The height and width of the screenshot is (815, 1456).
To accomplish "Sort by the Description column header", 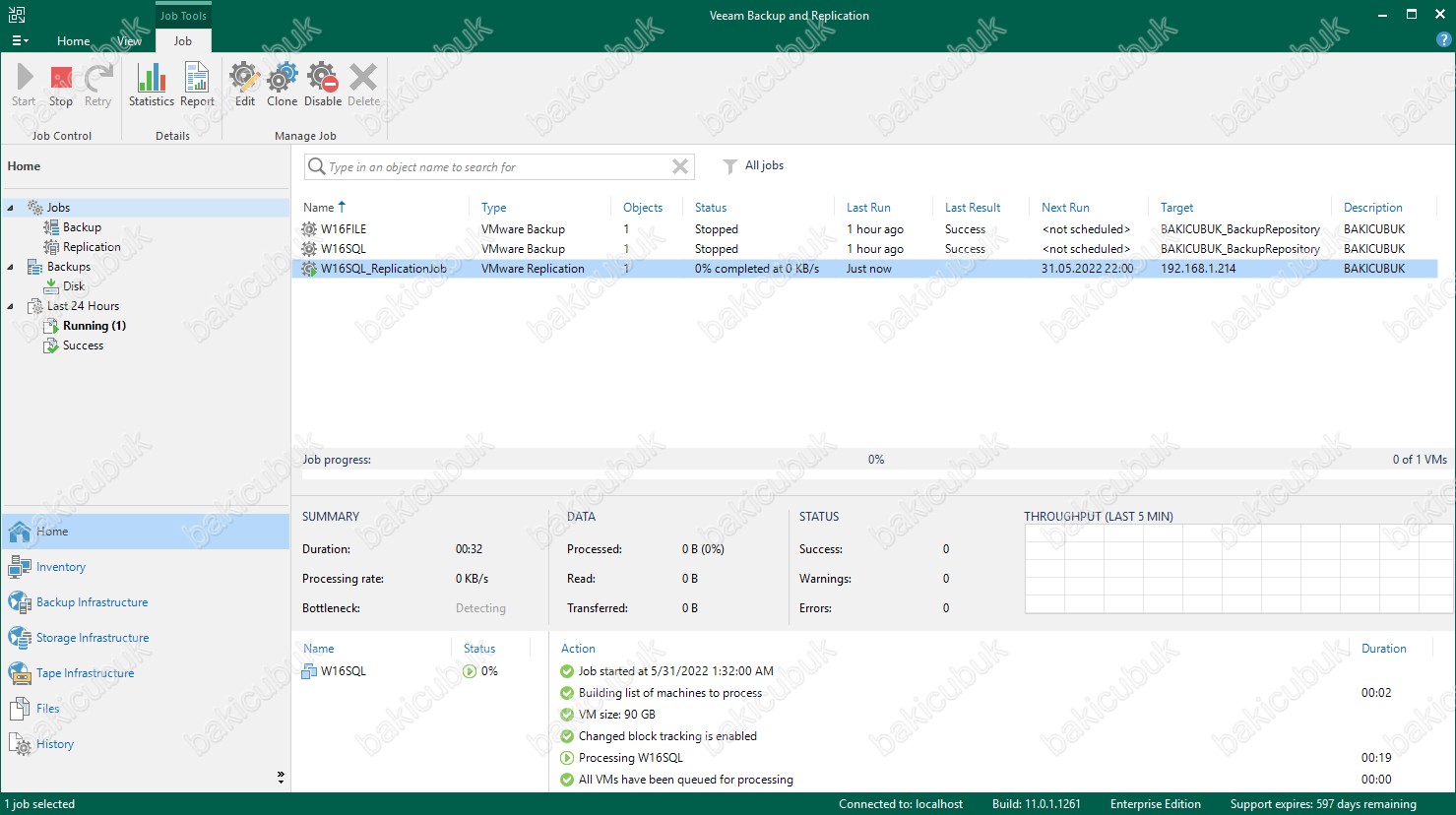I will click(x=1373, y=208).
